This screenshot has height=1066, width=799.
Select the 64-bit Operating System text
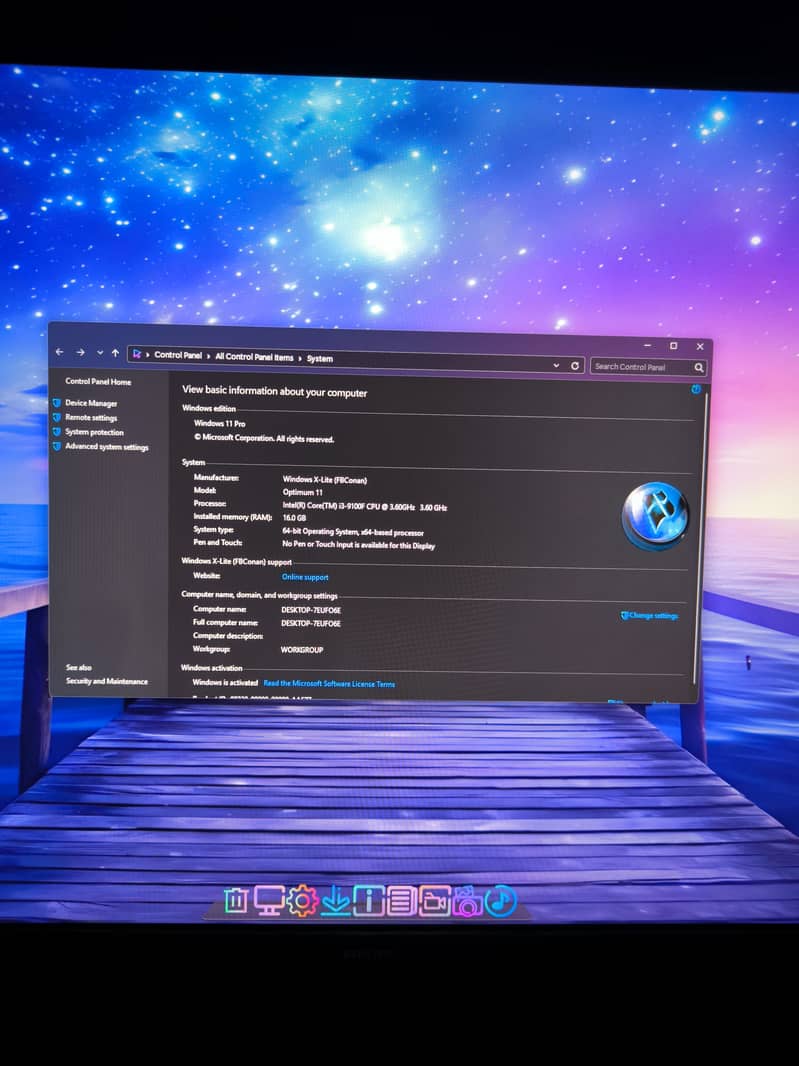353,532
